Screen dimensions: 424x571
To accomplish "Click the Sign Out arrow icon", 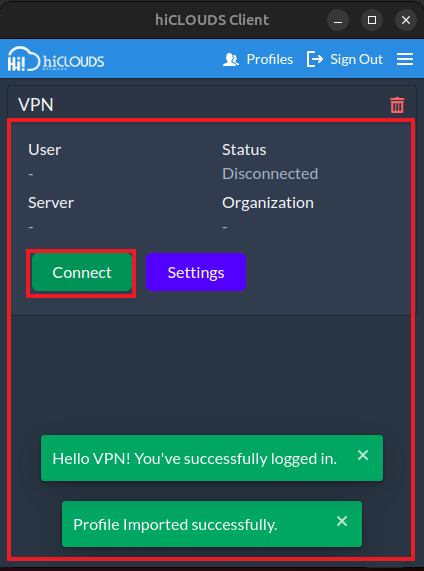I will [315, 59].
